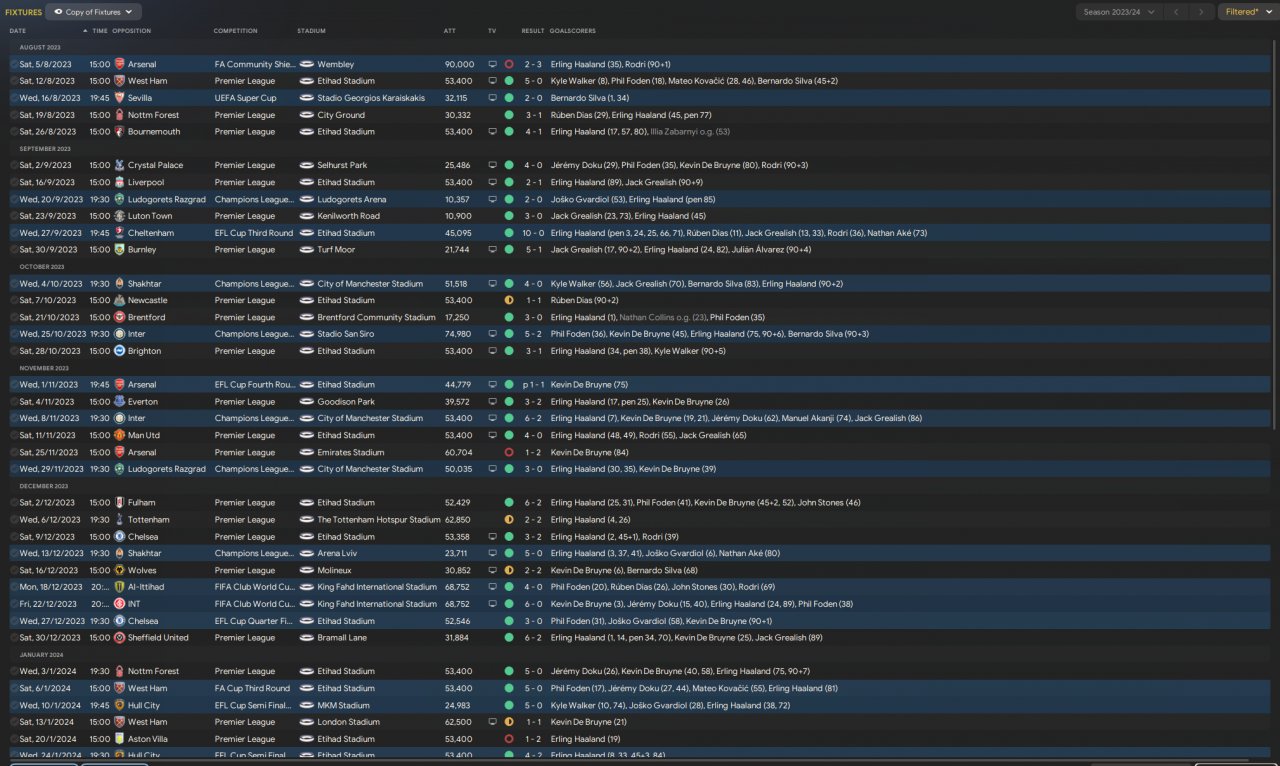Open the Copy of Fixtures view dropdown

click(93, 12)
